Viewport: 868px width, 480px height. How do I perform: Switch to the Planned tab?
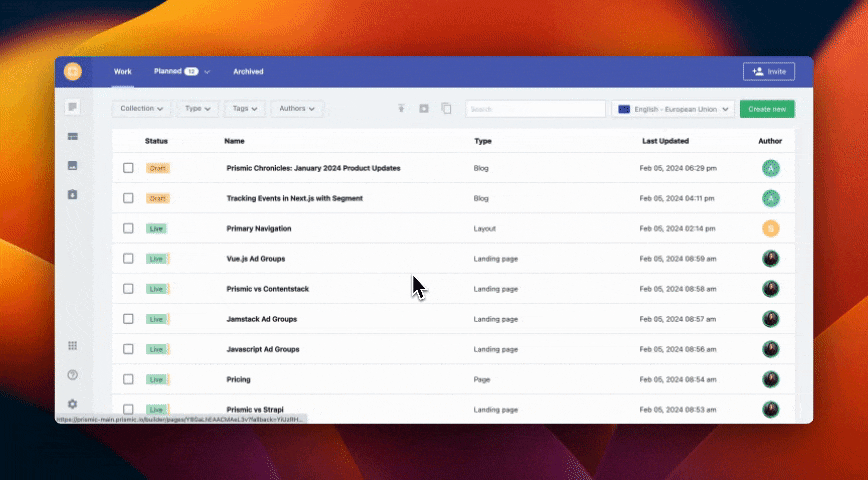click(x=168, y=71)
